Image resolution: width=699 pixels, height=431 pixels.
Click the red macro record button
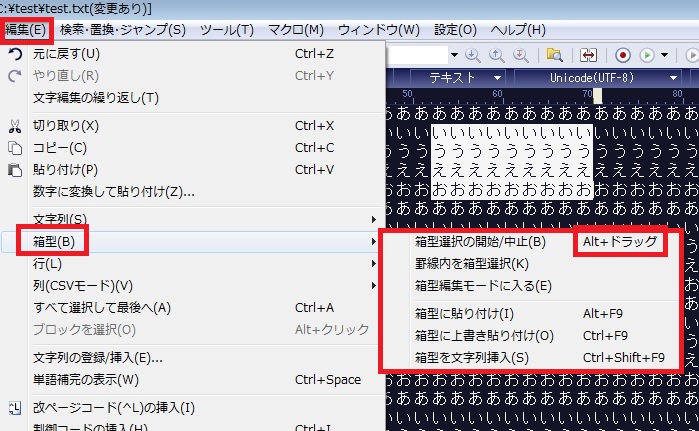[x=623, y=55]
